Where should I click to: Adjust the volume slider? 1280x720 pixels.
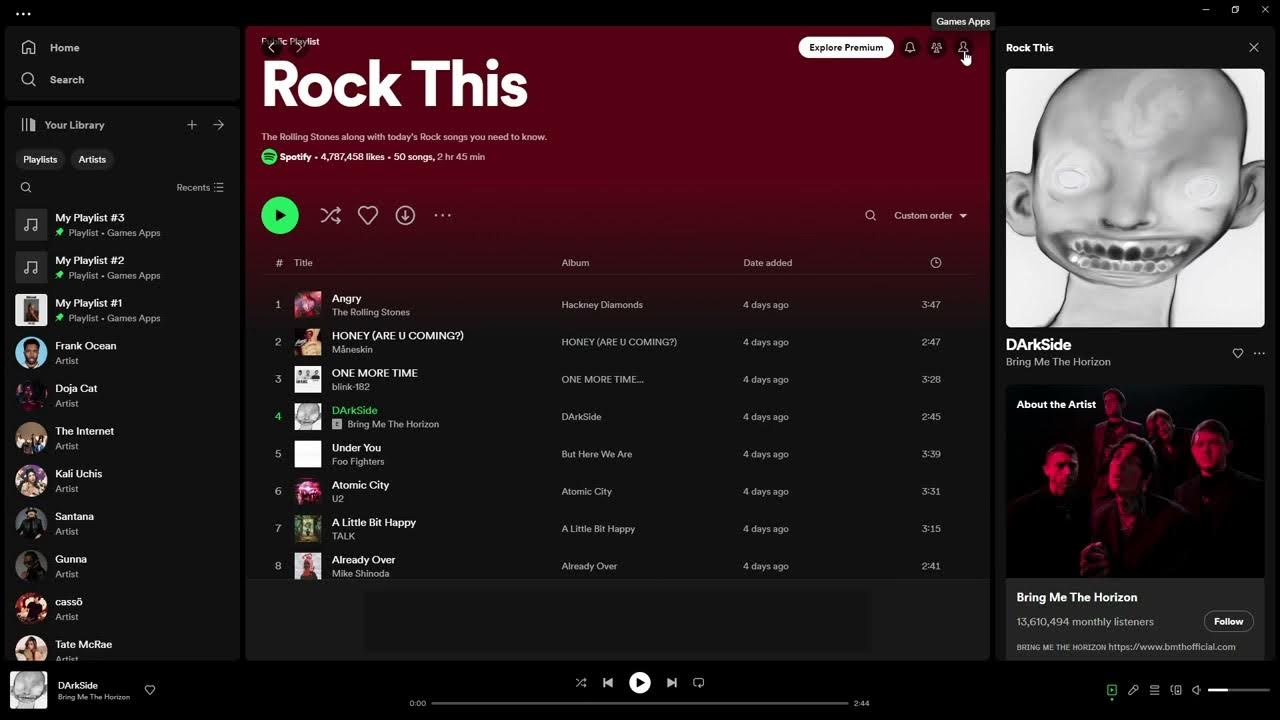(1239, 690)
